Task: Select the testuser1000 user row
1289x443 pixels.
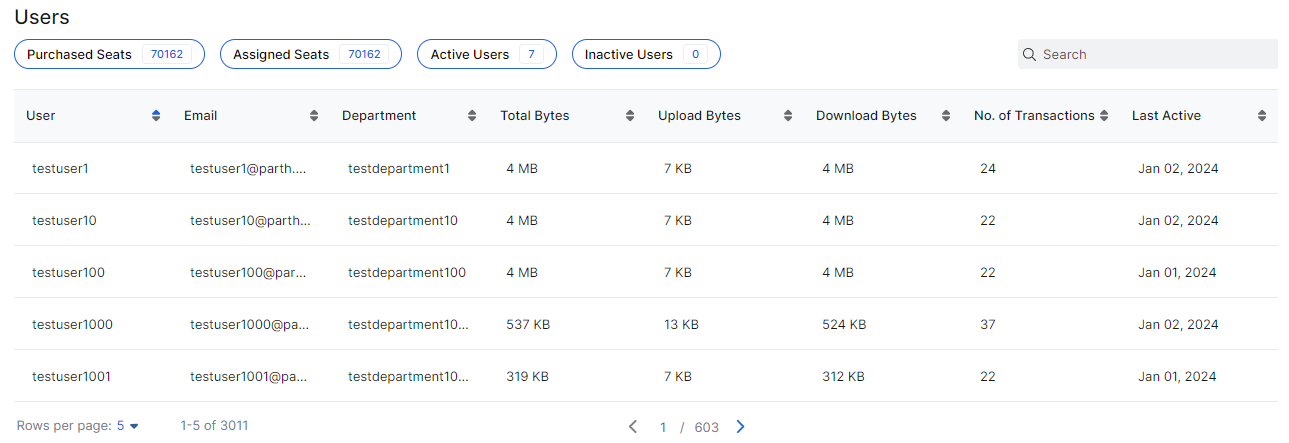Action: click(646, 324)
